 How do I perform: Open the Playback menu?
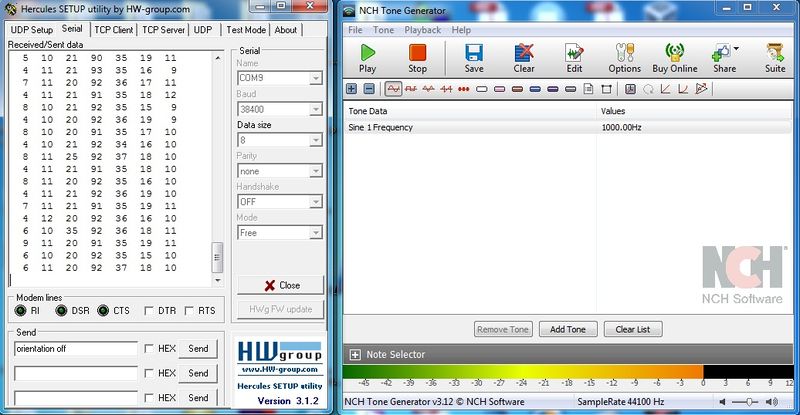(x=422, y=30)
